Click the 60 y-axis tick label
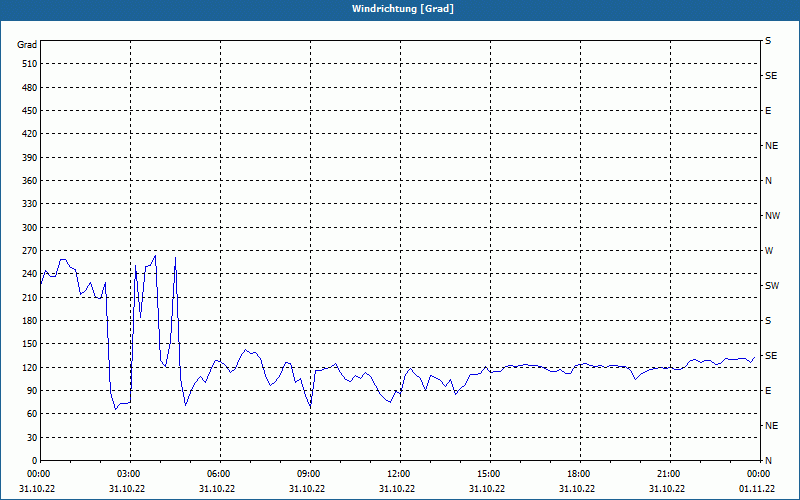This screenshot has width=800, height=500. pos(31,414)
